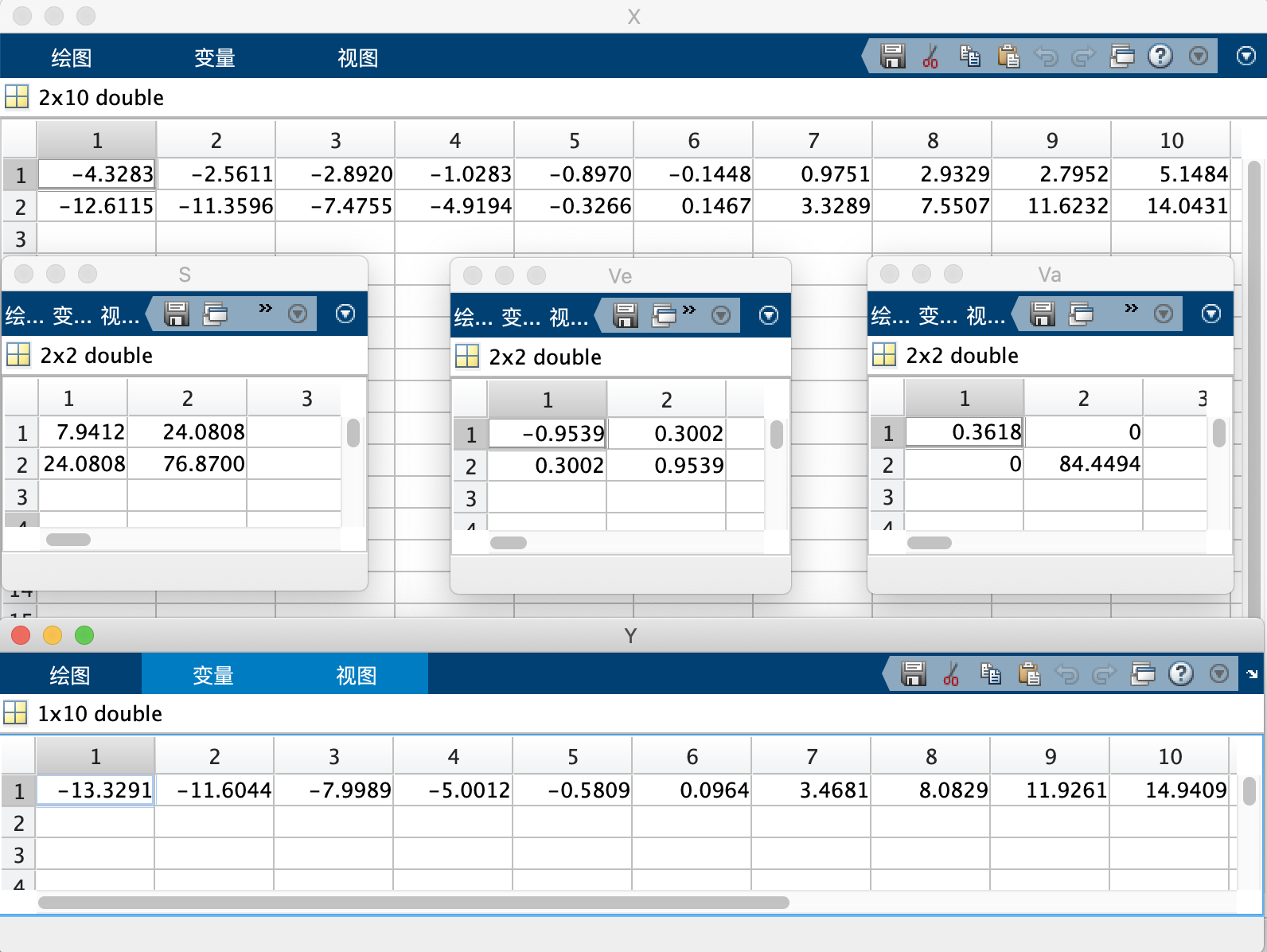Click Cut scissors icon in Y window
Image resolution: width=1267 pixels, height=952 pixels.
point(951,673)
